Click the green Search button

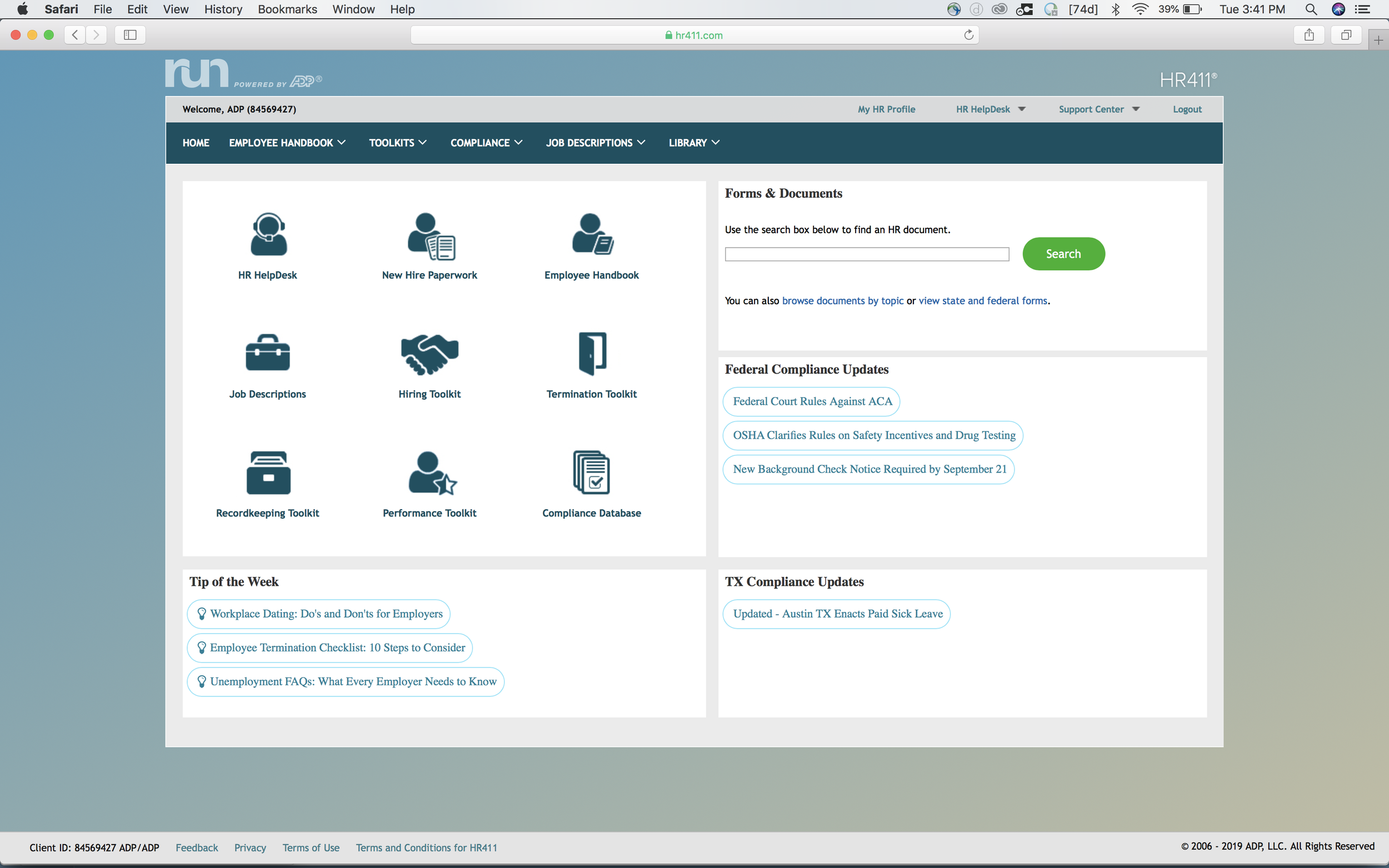click(x=1063, y=254)
